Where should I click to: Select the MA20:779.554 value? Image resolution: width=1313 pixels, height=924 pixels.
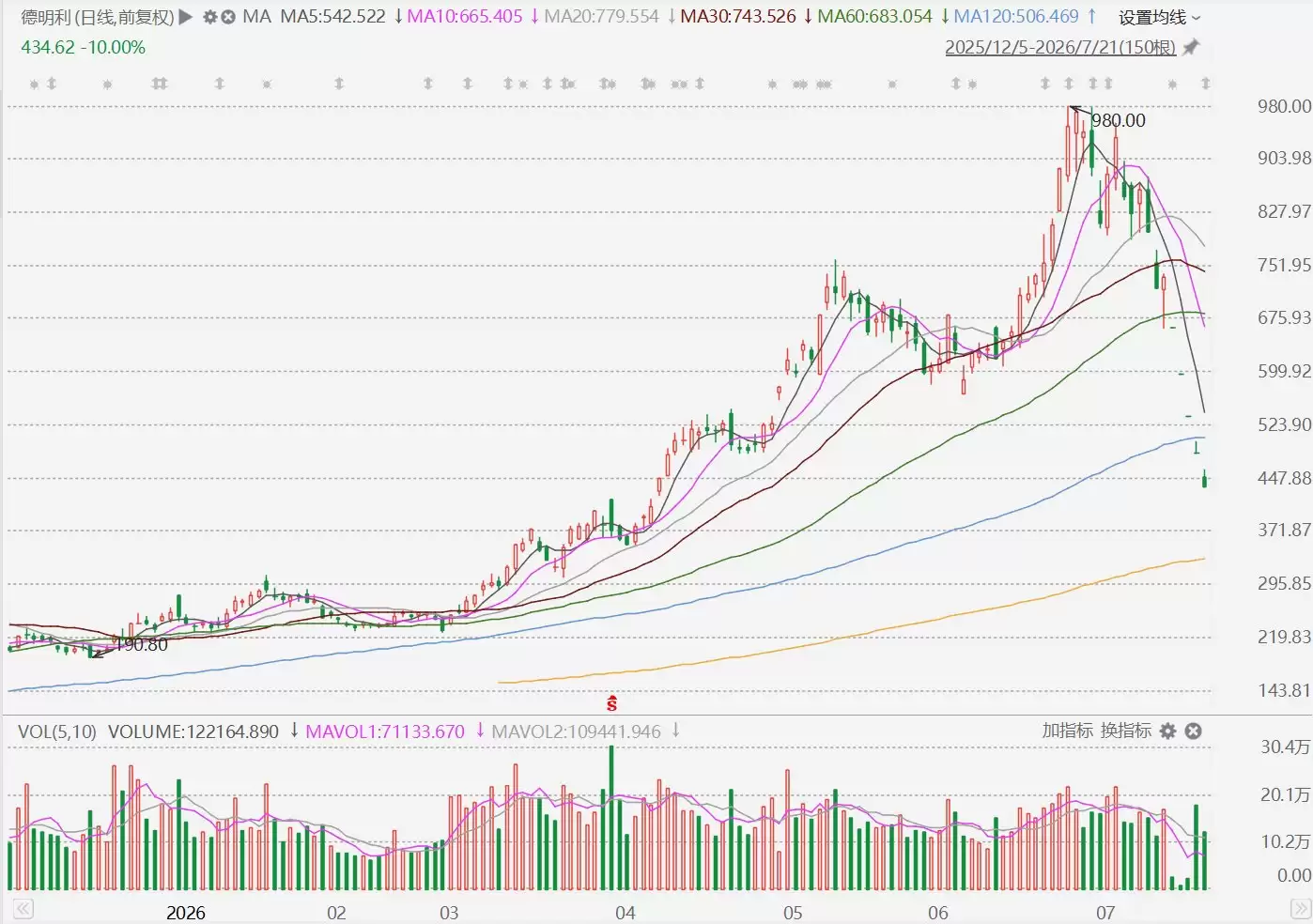coord(602,17)
